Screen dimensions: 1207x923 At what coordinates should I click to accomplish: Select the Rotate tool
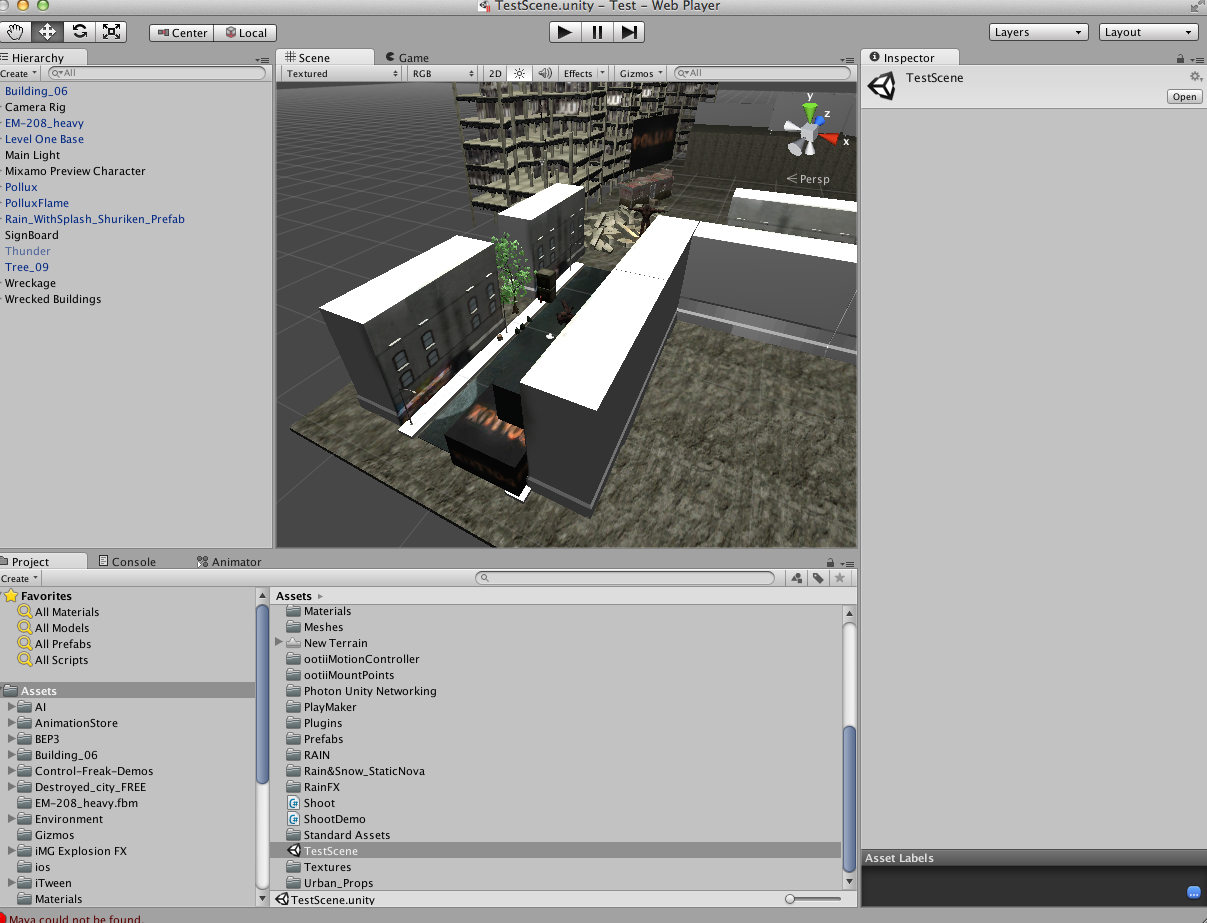[79, 32]
